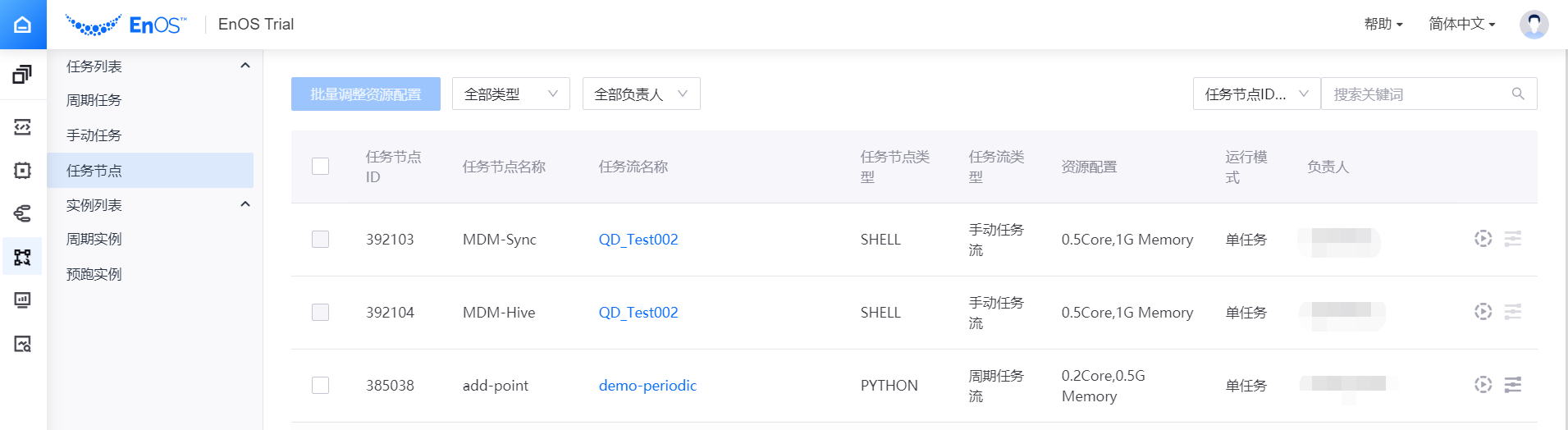Click the home icon in top-left corner
Viewport: 1568px width, 430px height.
[23, 25]
